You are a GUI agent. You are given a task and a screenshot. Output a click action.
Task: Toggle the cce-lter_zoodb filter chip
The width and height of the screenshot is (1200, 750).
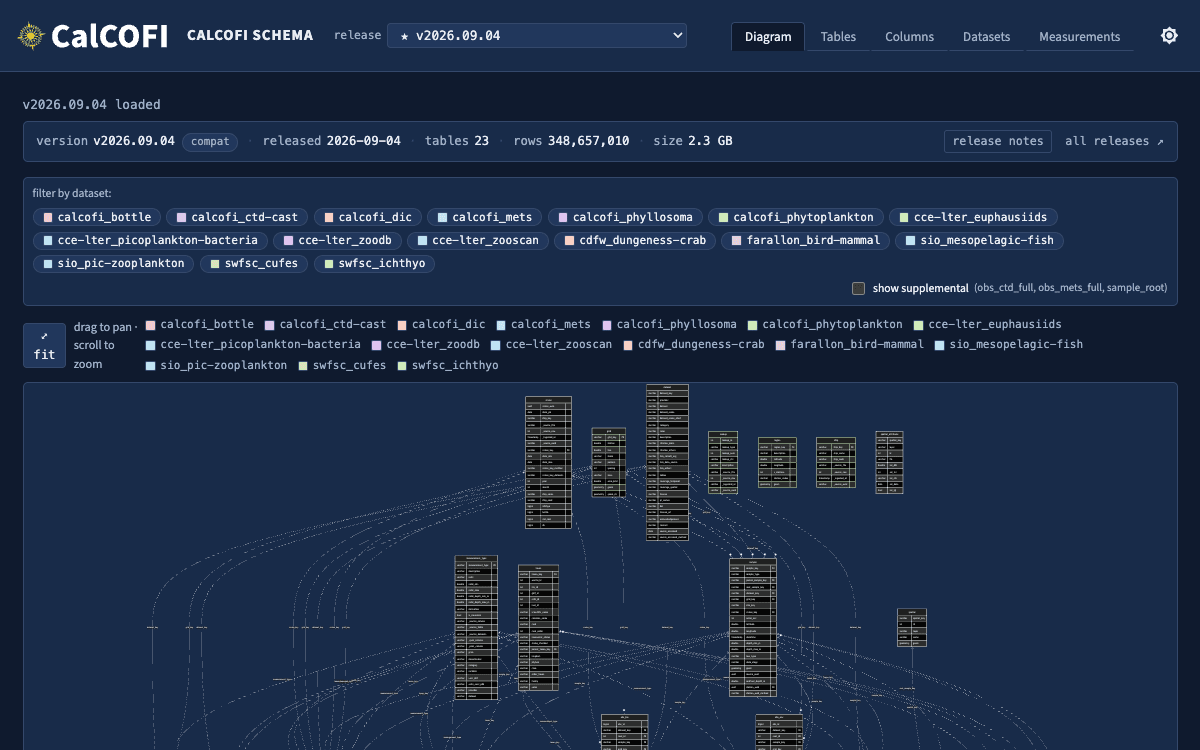(x=337, y=240)
